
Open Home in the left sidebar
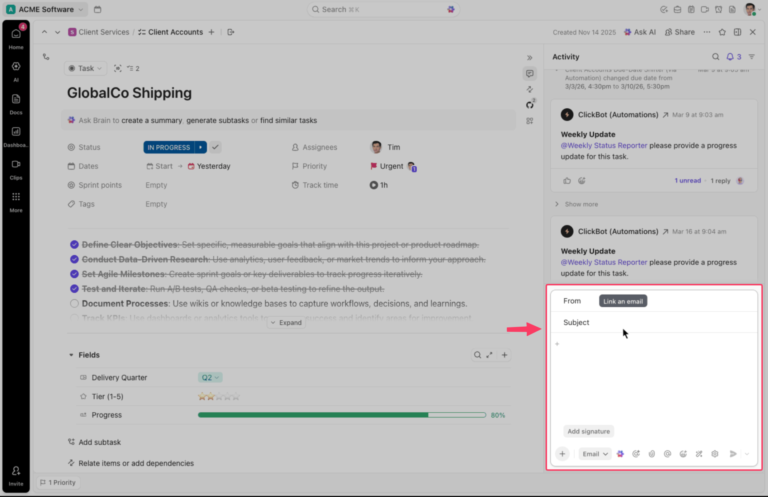pyautogui.click(x=16, y=38)
